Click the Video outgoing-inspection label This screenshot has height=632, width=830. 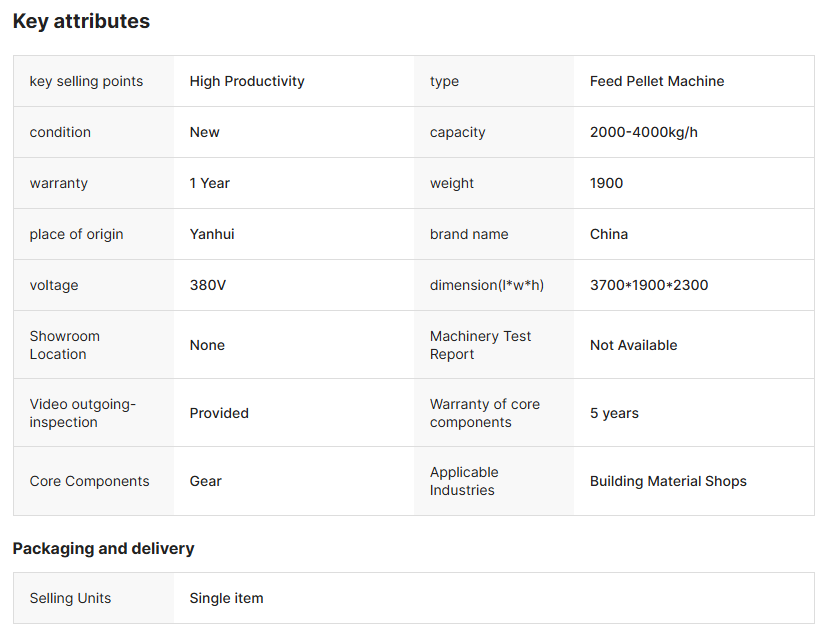click(83, 413)
